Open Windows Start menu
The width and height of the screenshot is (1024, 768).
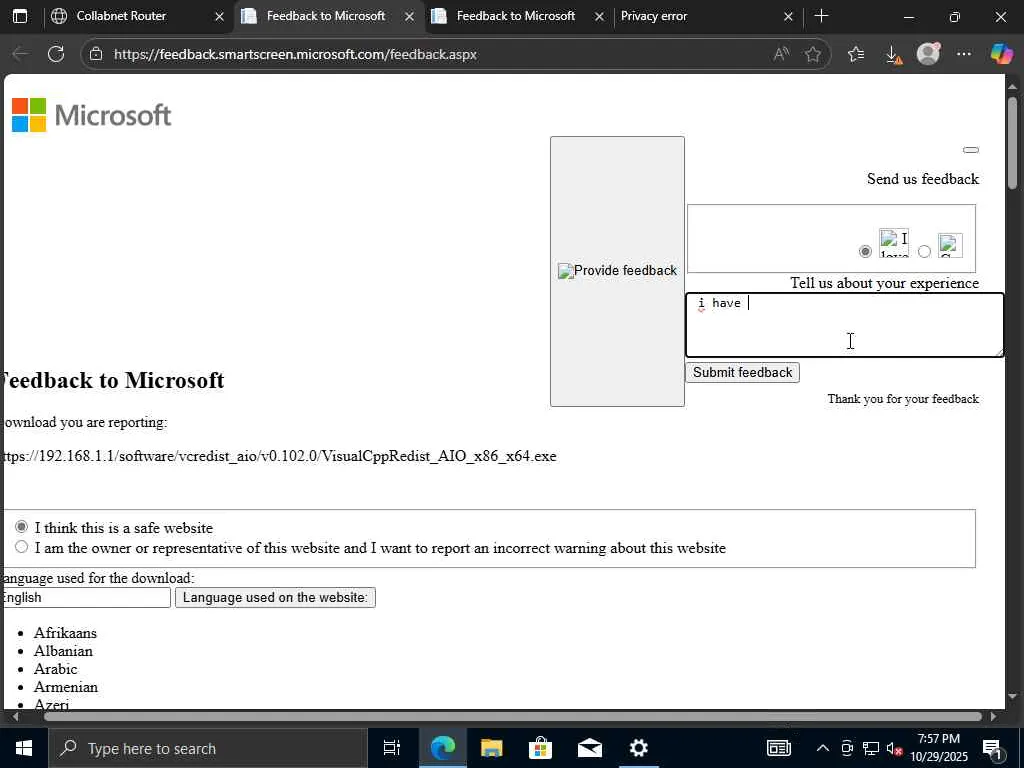[24, 748]
